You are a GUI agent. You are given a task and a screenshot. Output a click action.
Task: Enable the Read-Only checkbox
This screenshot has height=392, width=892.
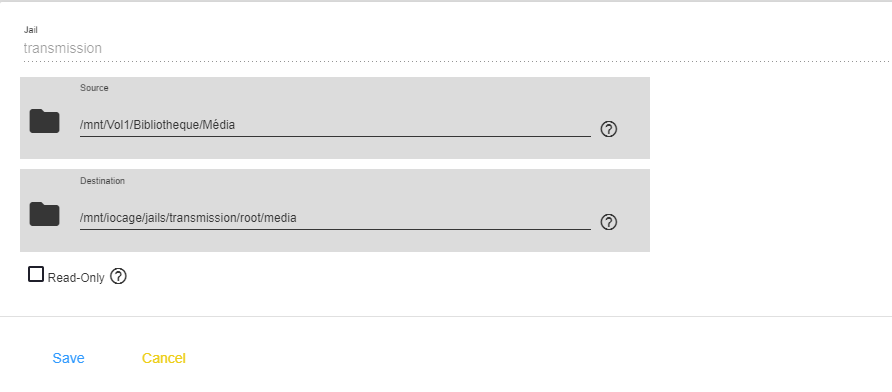pos(36,274)
